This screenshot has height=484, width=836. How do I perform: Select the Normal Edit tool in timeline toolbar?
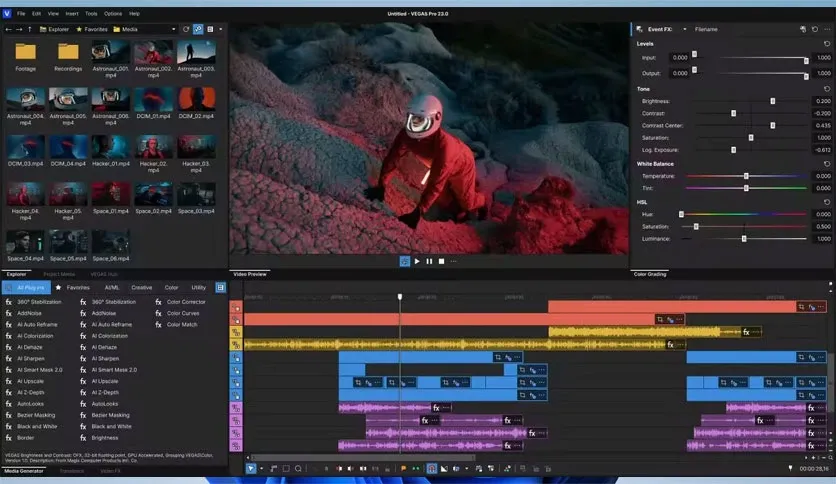point(251,469)
